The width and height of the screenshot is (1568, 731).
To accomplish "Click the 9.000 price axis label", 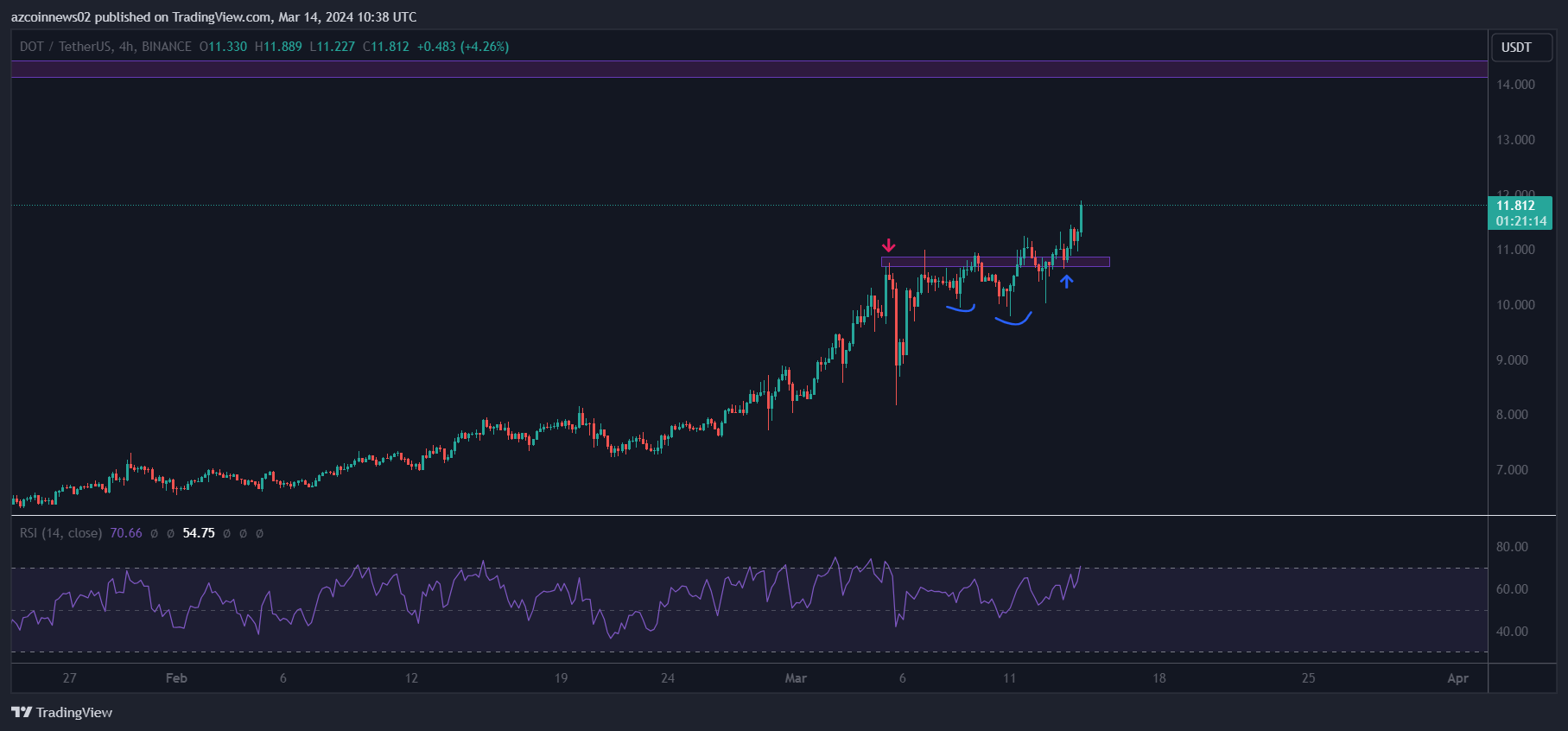I will (1513, 360).
